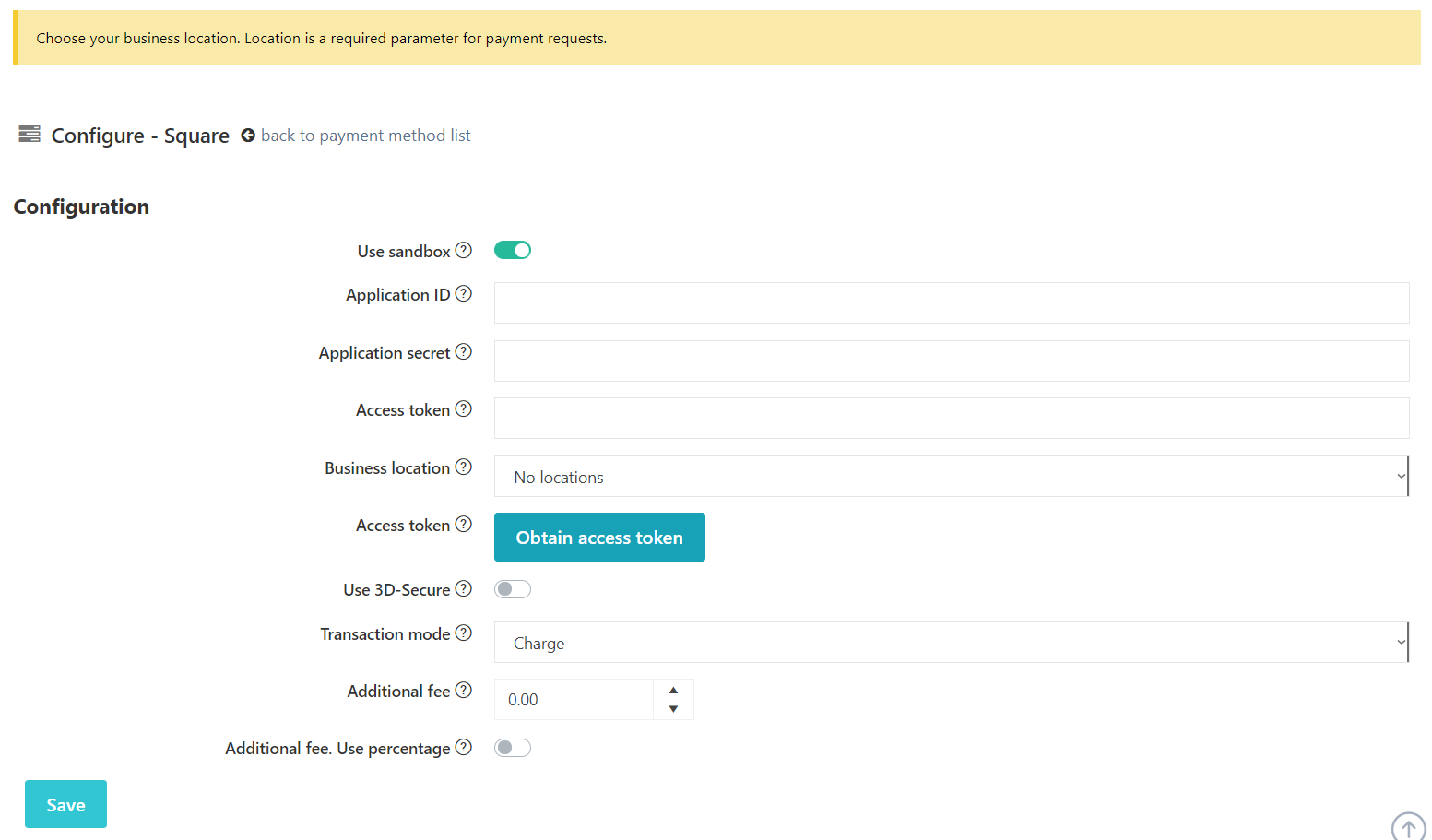Enable the Use 3D-Secure toggle
The image size is (1432, 840).
(513, 589)
